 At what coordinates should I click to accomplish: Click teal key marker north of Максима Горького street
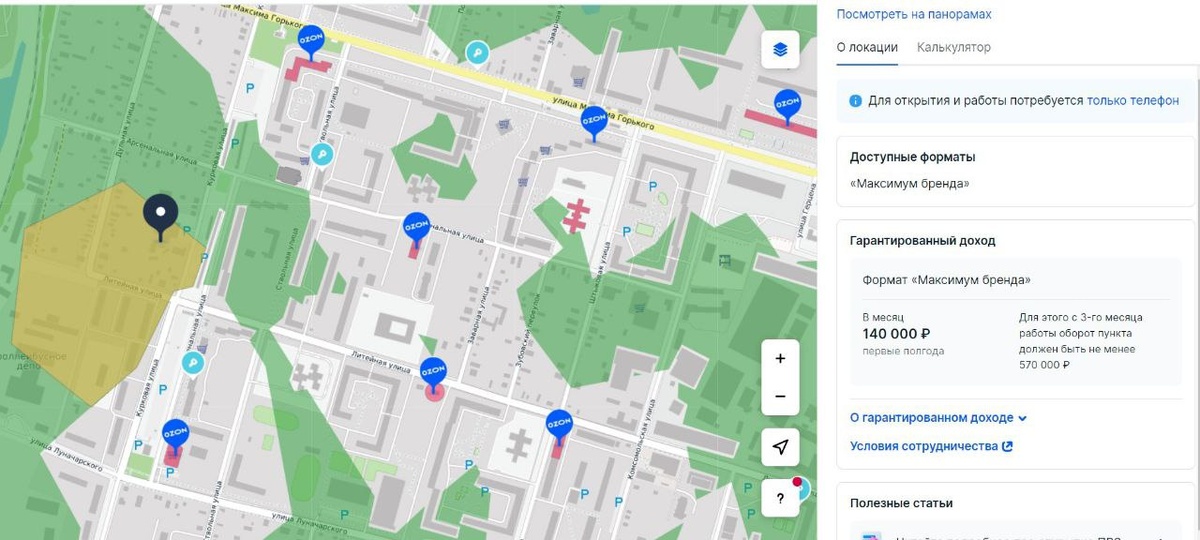(x=479, y=53)
